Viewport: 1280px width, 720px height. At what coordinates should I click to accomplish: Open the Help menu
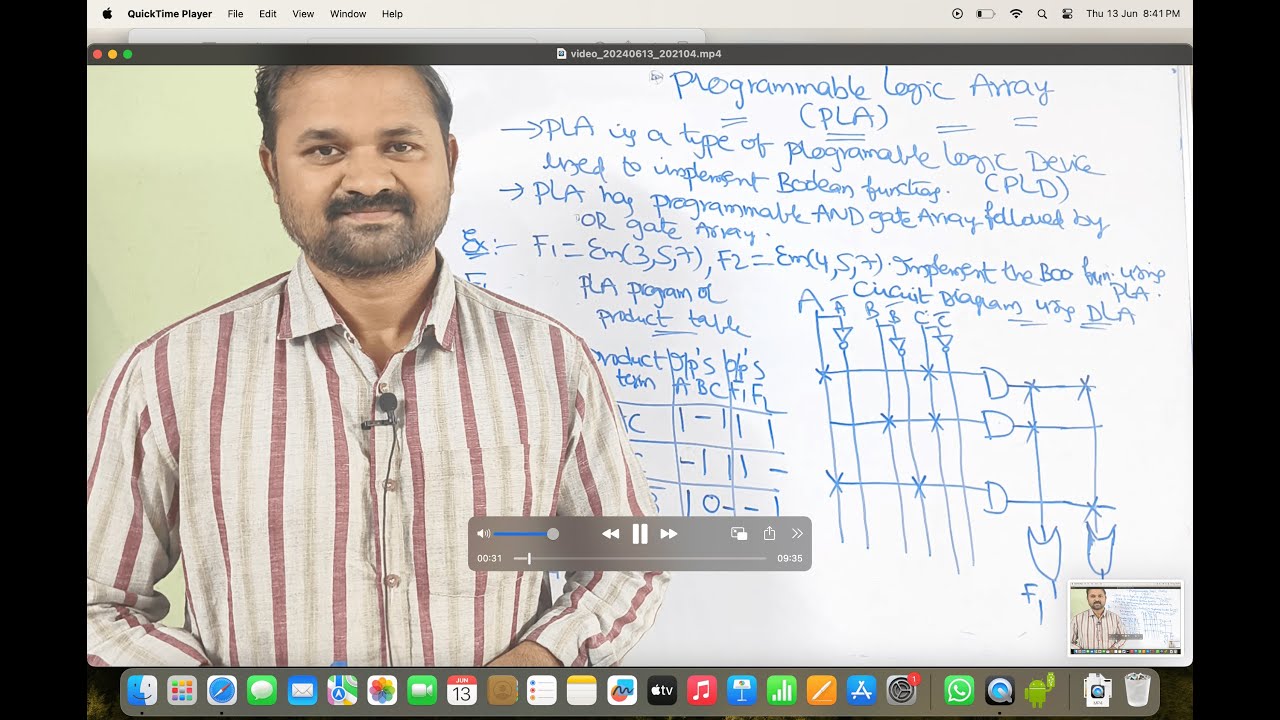tap(392, 14)
